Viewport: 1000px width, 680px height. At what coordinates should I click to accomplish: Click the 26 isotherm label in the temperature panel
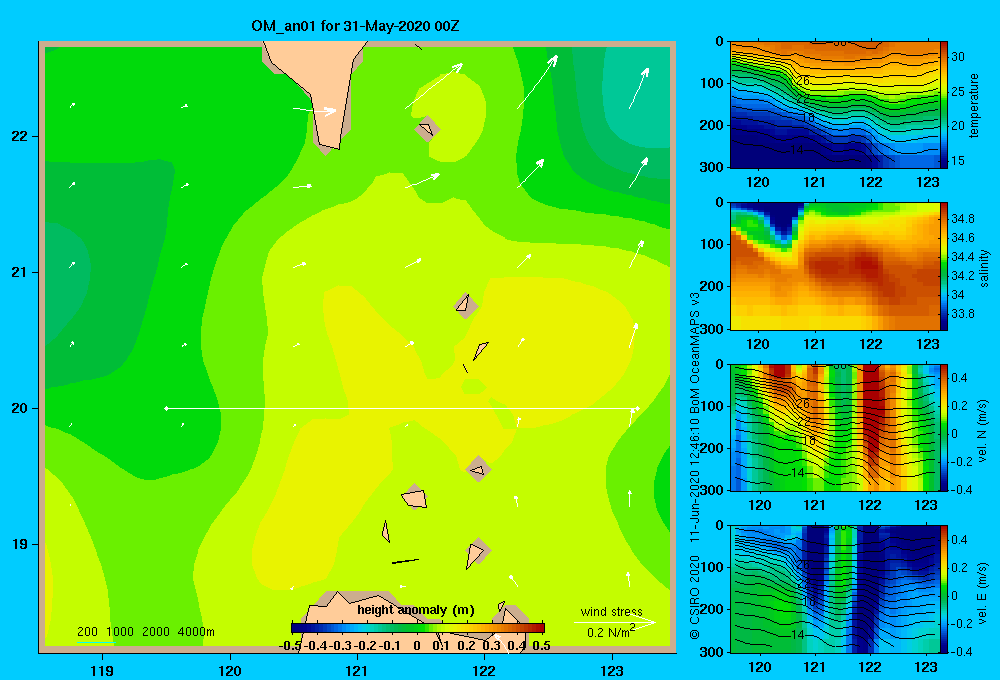point(802,80)
